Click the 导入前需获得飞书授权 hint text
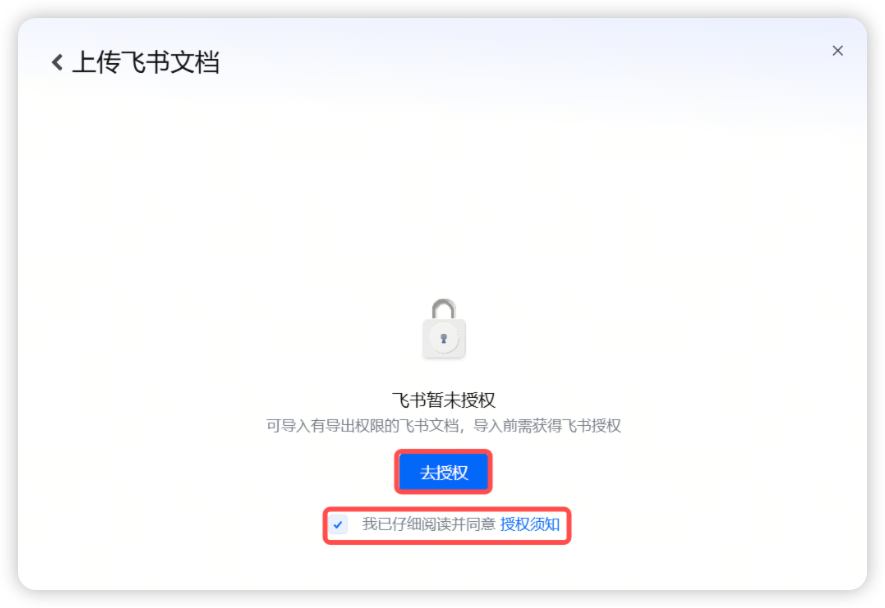Screen dimensions: 885x608 [546, 426]
